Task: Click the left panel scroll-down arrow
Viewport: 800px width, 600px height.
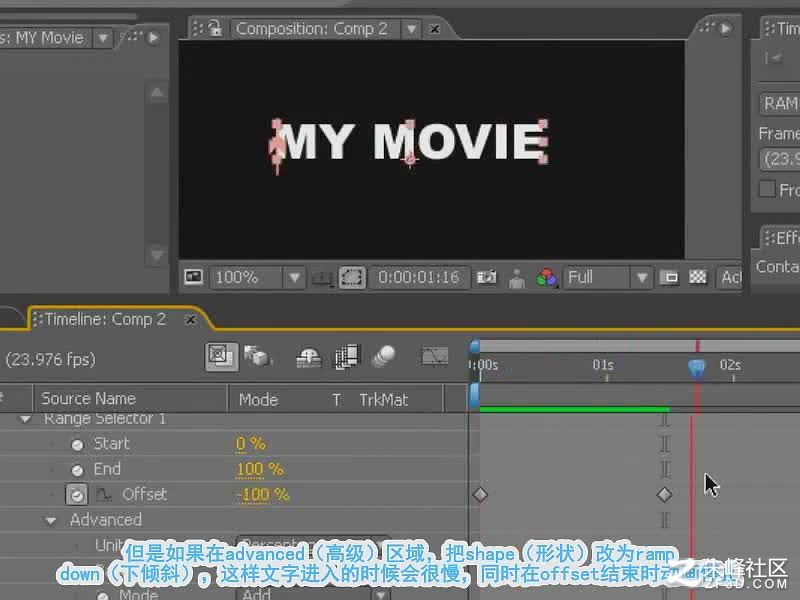Action: pos(157,254)
